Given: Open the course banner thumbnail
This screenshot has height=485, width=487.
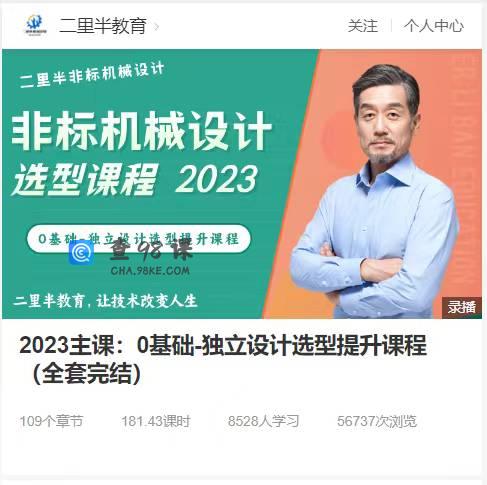Looking at the screenshot, I should tap(242, 184).
